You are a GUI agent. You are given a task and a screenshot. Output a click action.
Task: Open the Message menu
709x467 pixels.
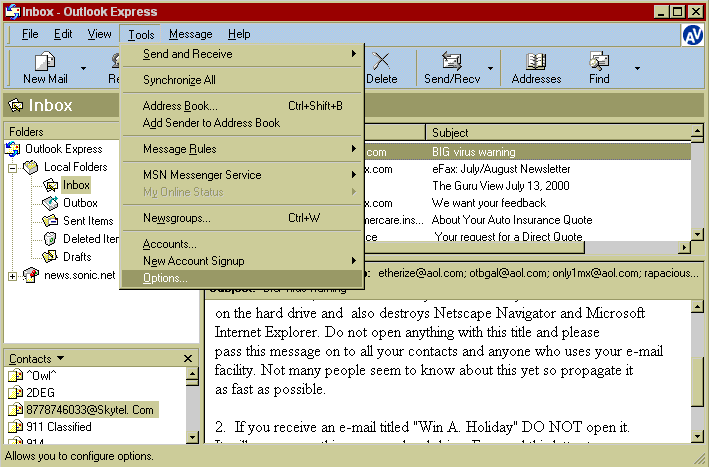coord(190,34)
